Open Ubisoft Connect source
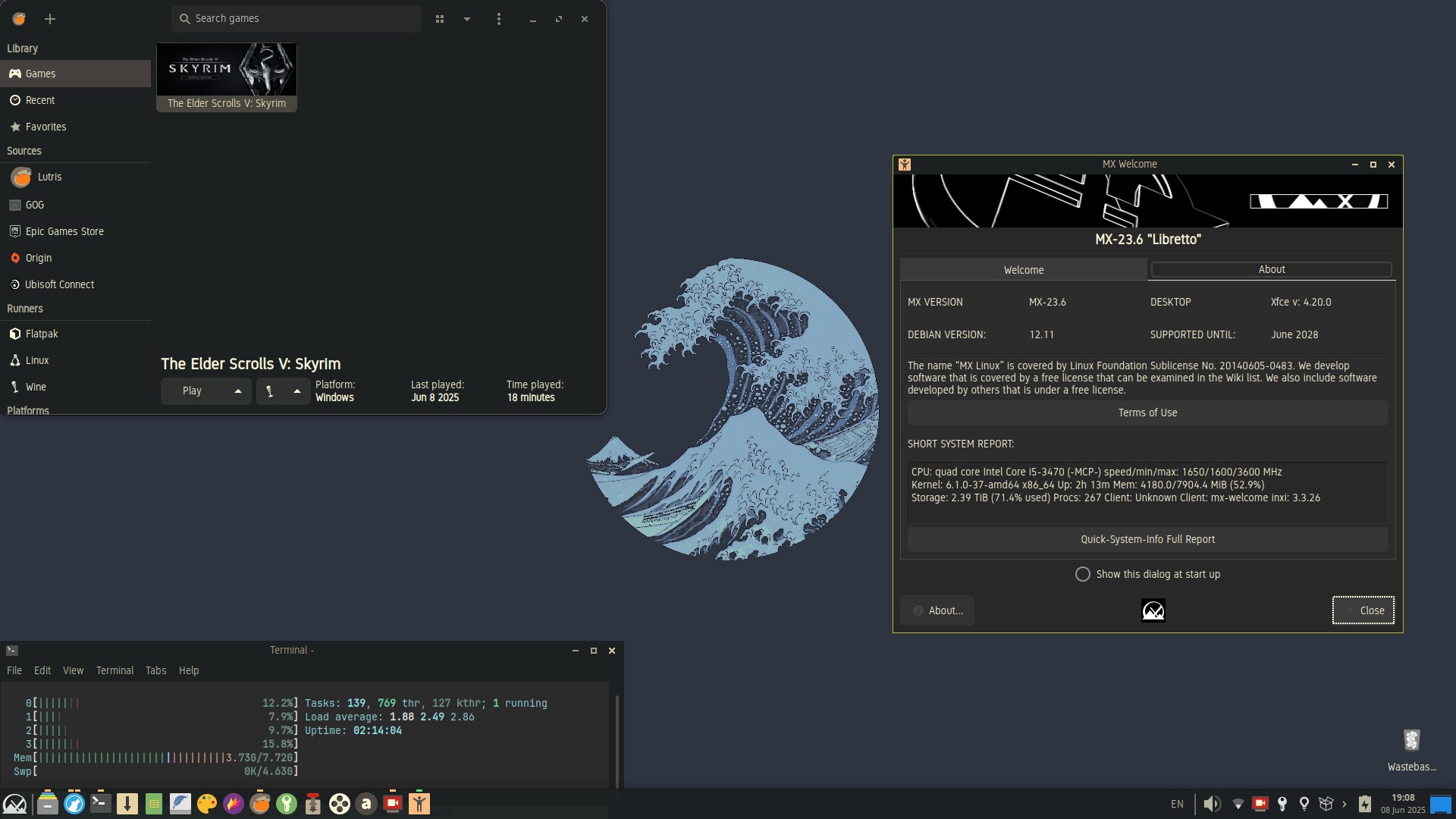1456x819 pixels. pos(59,284)
